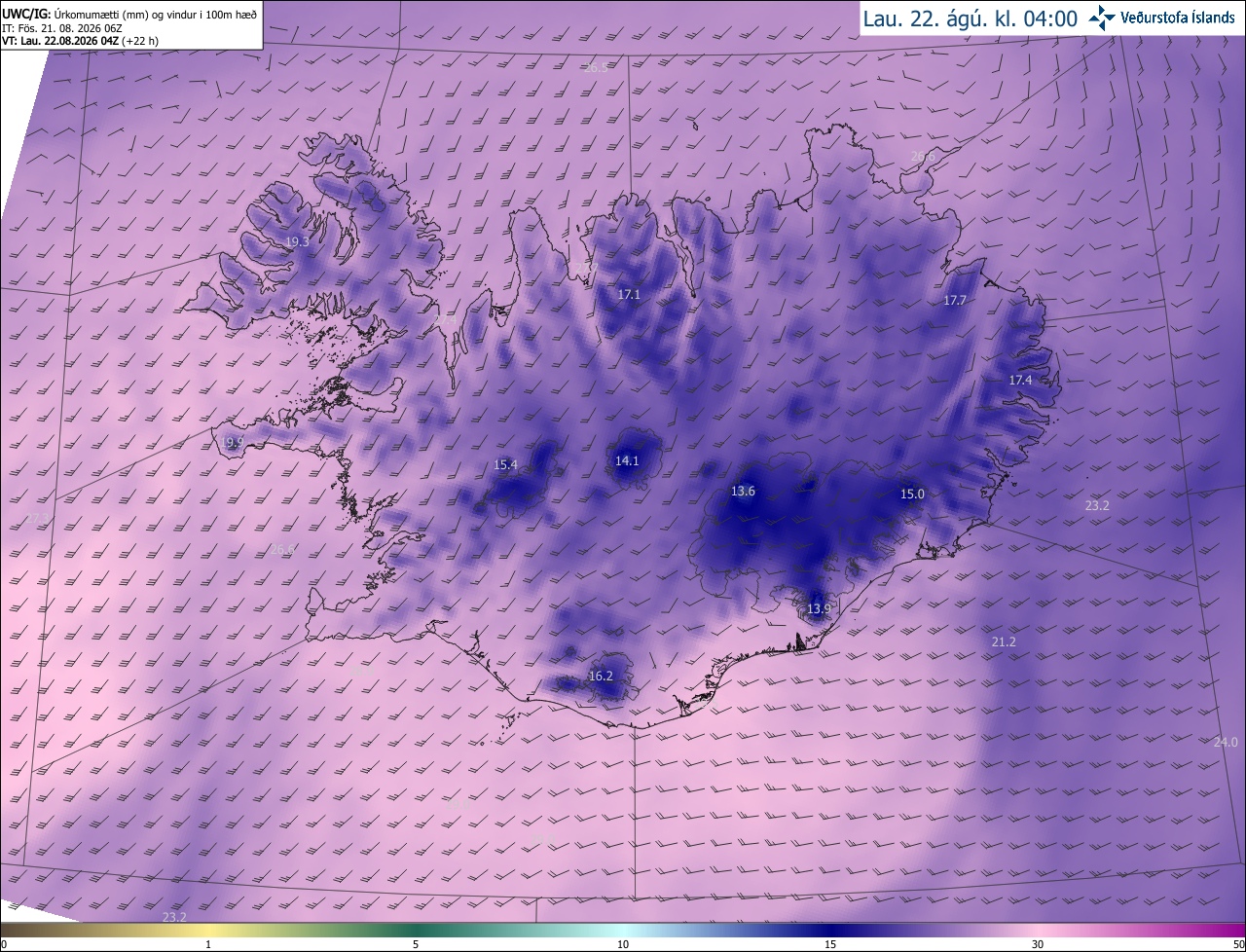Click the UWC/IG map title in info box
The width and height of the screenshot is (1246, 952).
tap(130, 13)
